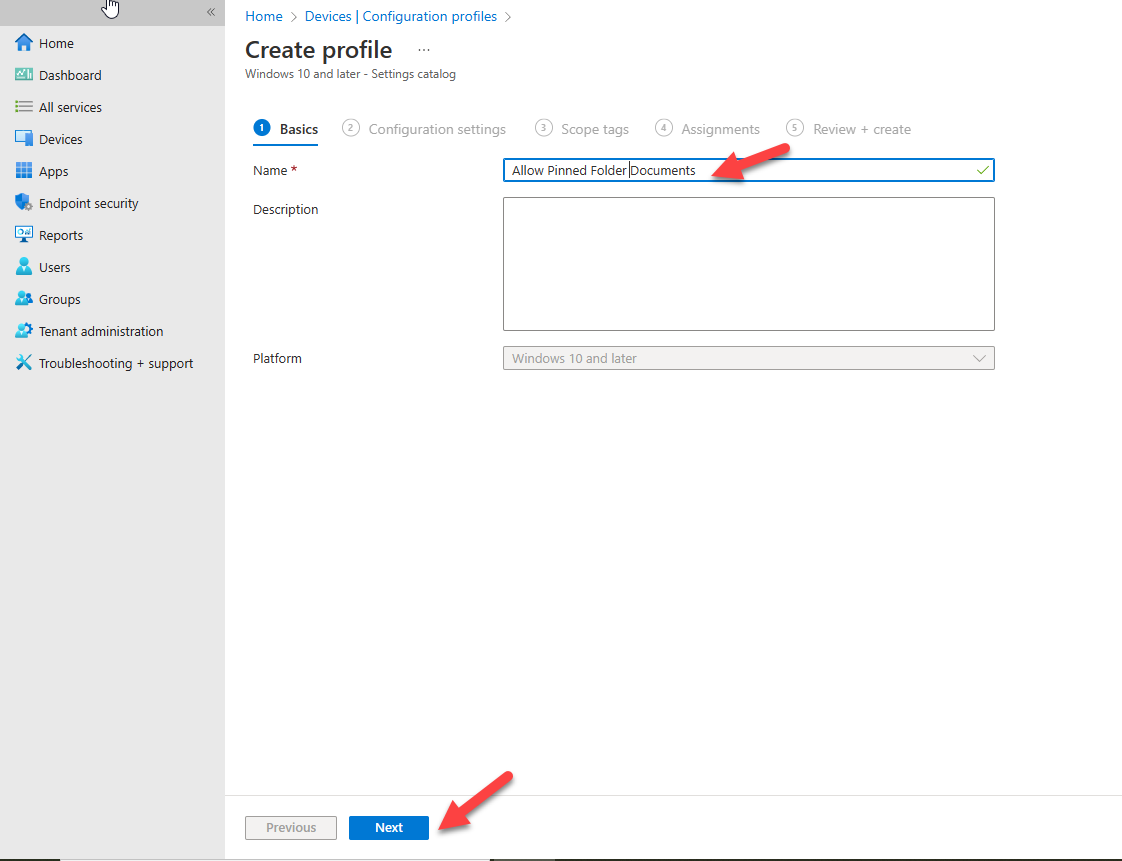
Task: Select the Home icon in the sidebar
Action: (x=22, y=43)
